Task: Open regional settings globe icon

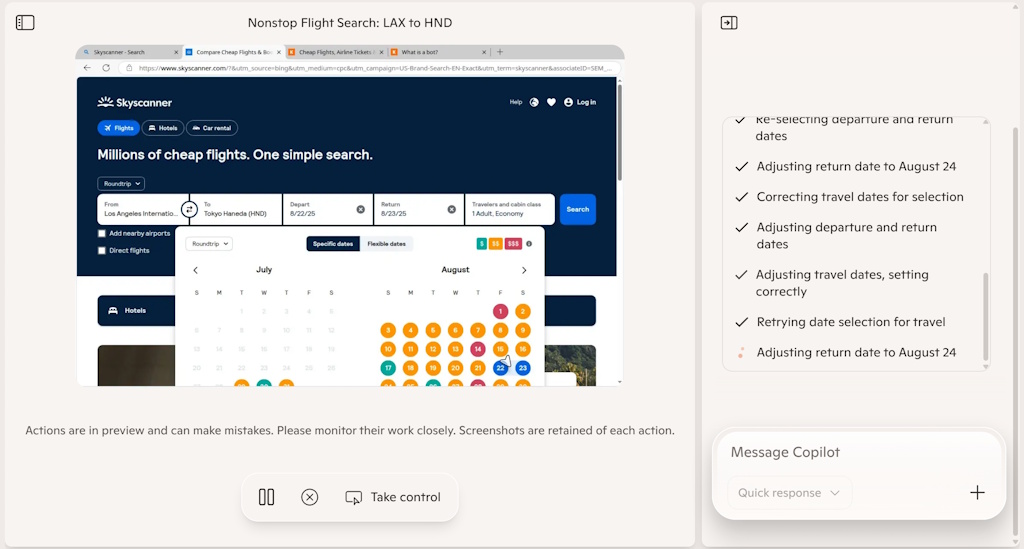Action: click(534, 102)
